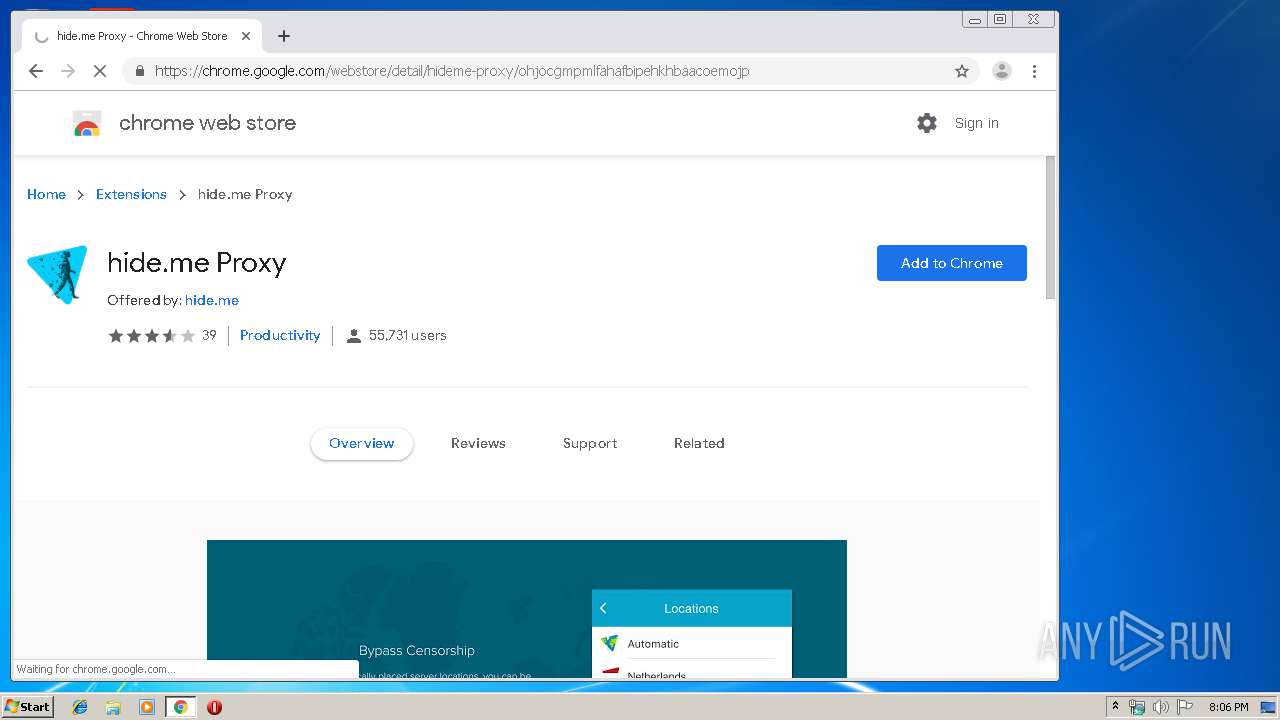Go back with the browser back arrow
1280x720 pixels.
click(36, 71)
